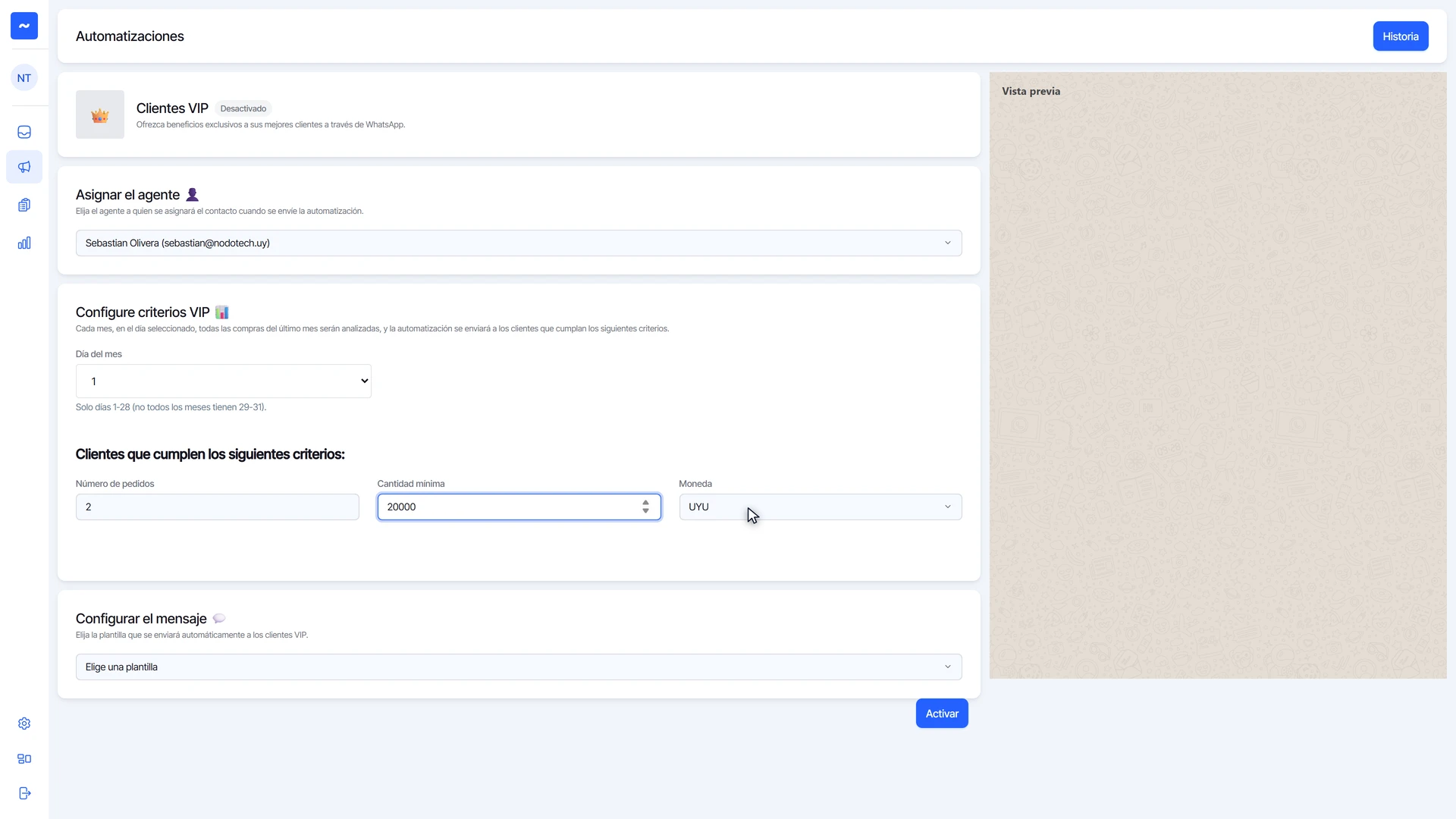Screen dimensions: 1456x819
Task: Open the inbox icon in the sidebar
Action: coord(24,132)
